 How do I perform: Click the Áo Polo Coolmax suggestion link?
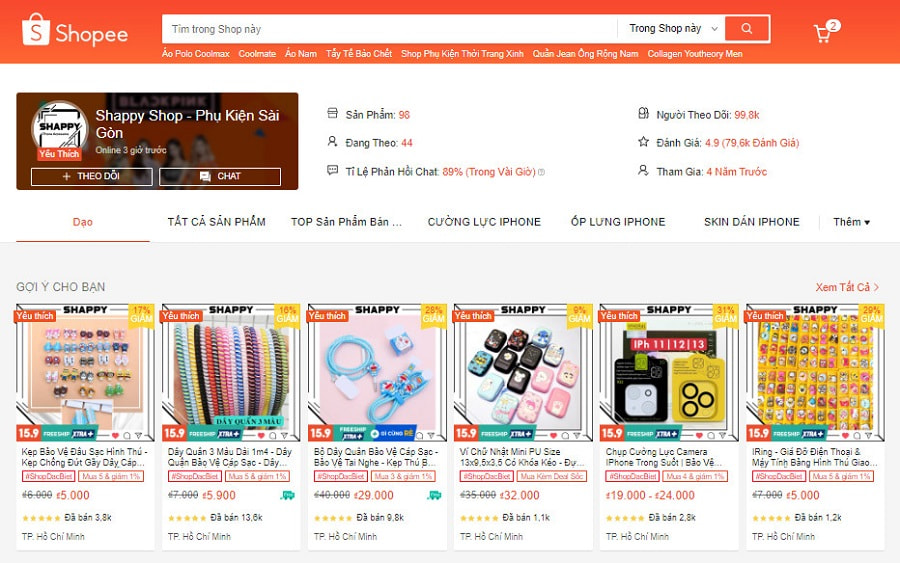pyautogui.click(x=196, y=53)
